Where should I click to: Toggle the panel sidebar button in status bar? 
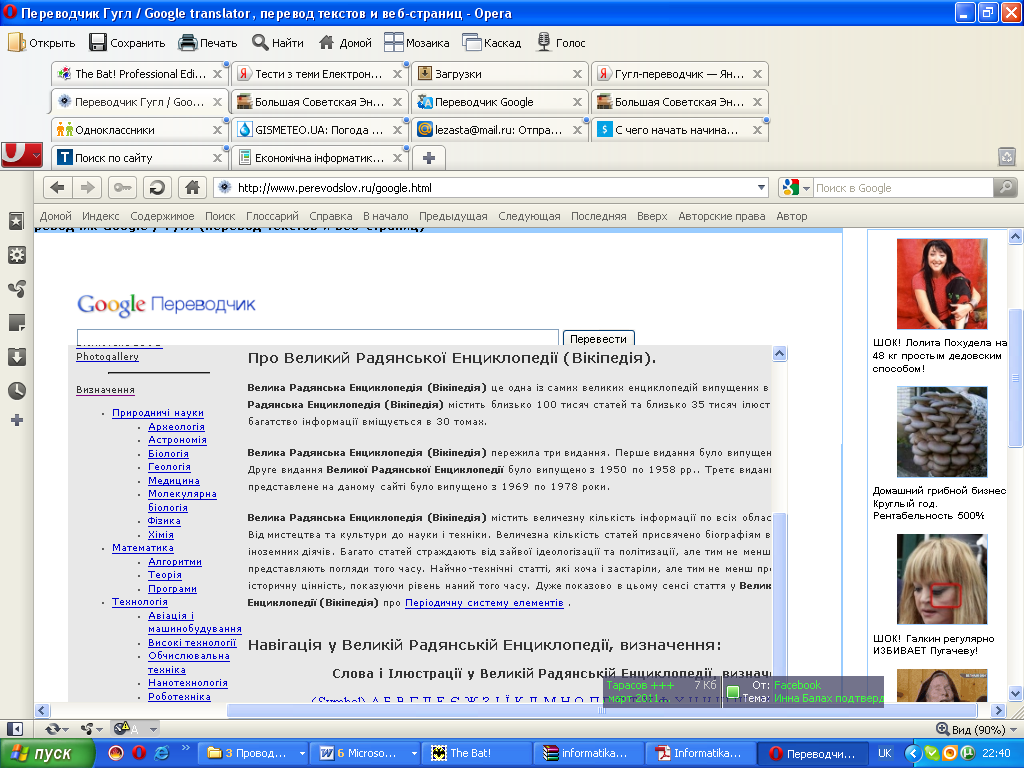[x=14, y=729]
